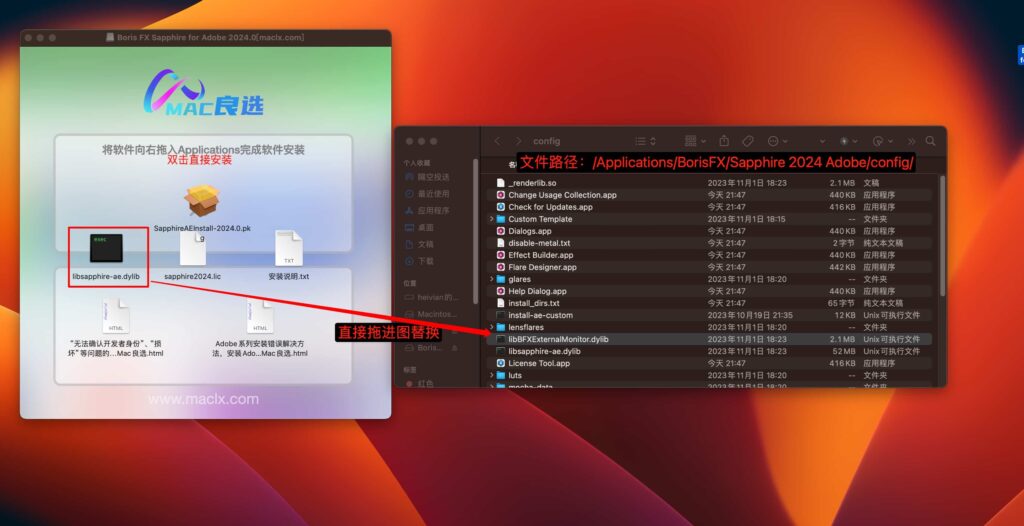The width and height of the screenshot is (1024, 526).
Task: Click the Finder tags icon
Action: [748, 141]
